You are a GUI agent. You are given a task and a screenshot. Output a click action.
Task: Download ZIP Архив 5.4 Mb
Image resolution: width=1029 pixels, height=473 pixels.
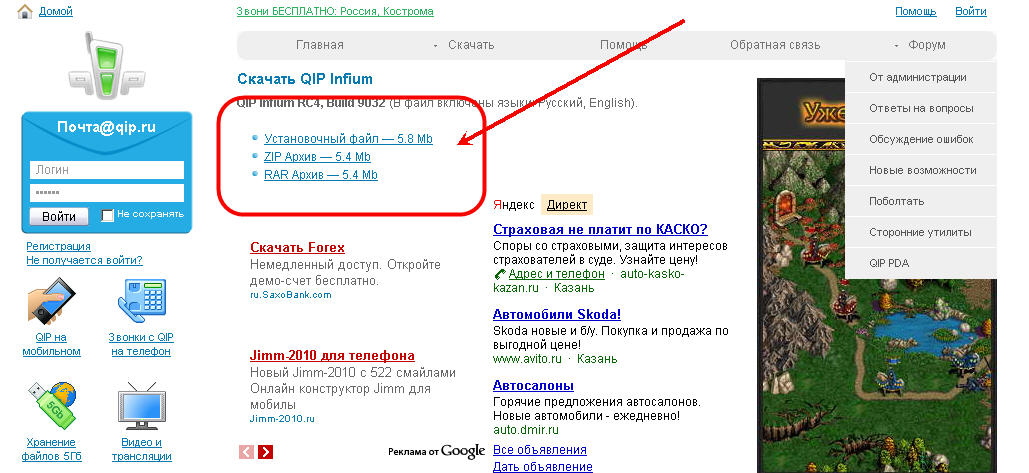(x=317, y=157)
